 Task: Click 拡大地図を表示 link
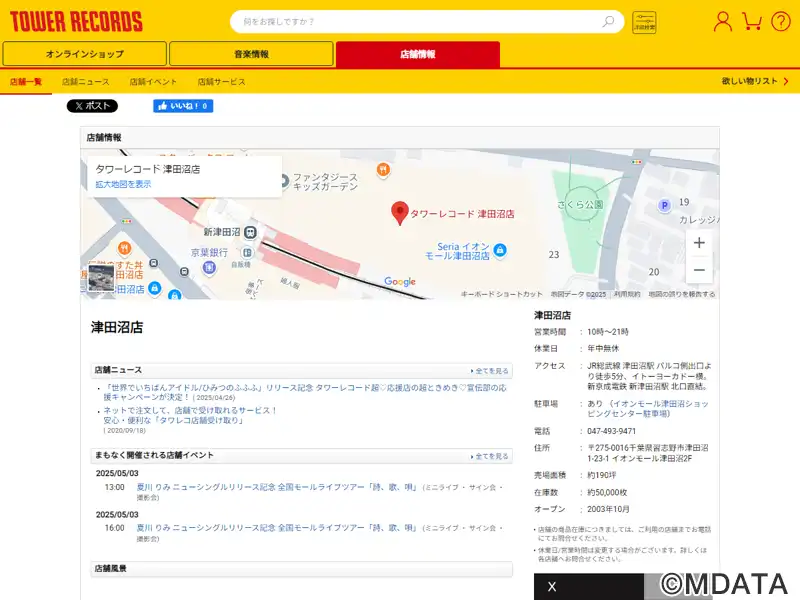pyautogui.click(x=123, y=184)
